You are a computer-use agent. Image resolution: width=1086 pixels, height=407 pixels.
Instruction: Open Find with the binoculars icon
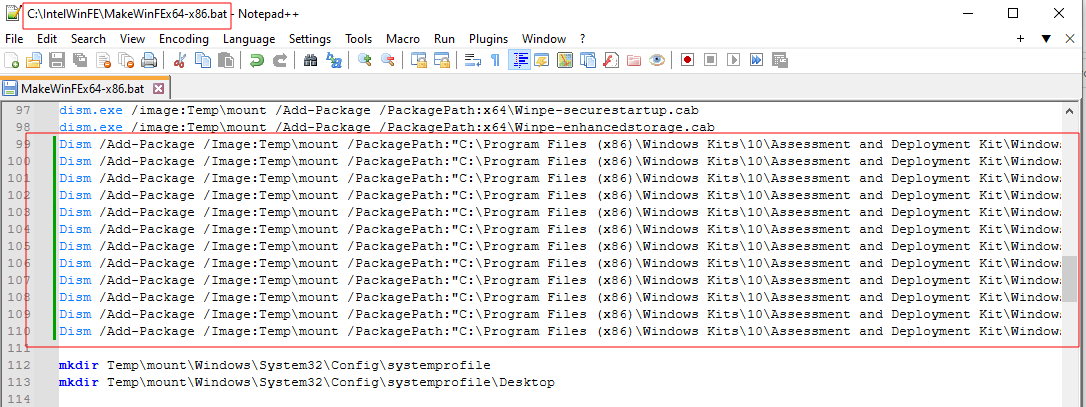click(x=310, y=61)
